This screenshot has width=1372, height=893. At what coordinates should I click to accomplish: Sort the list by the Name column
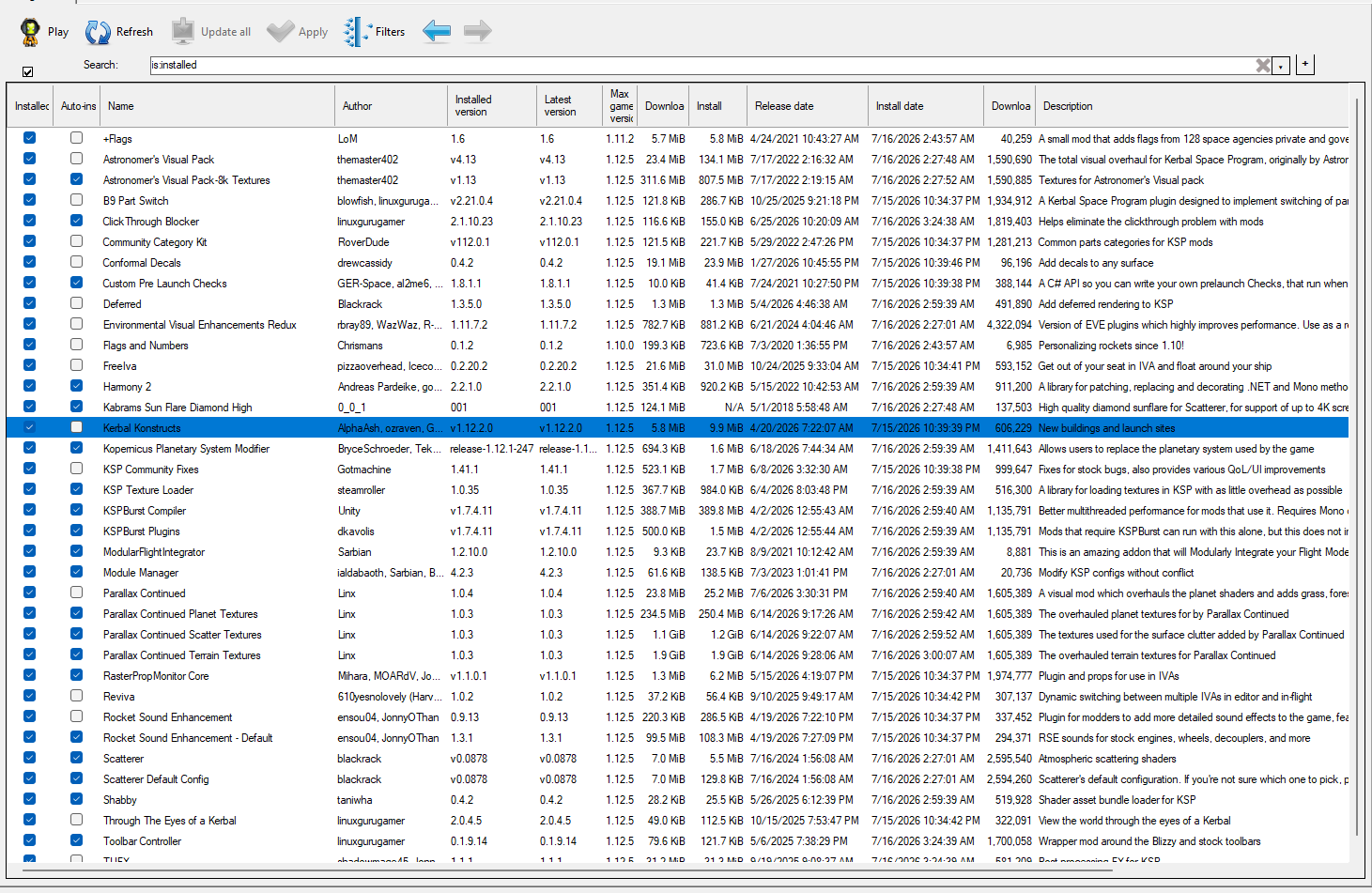pos(217,106)
